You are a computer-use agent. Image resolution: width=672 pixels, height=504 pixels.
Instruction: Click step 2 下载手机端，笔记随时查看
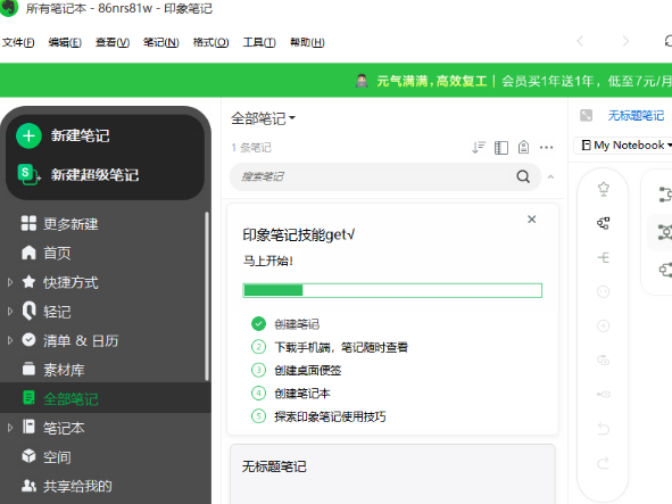click(341, 347)
